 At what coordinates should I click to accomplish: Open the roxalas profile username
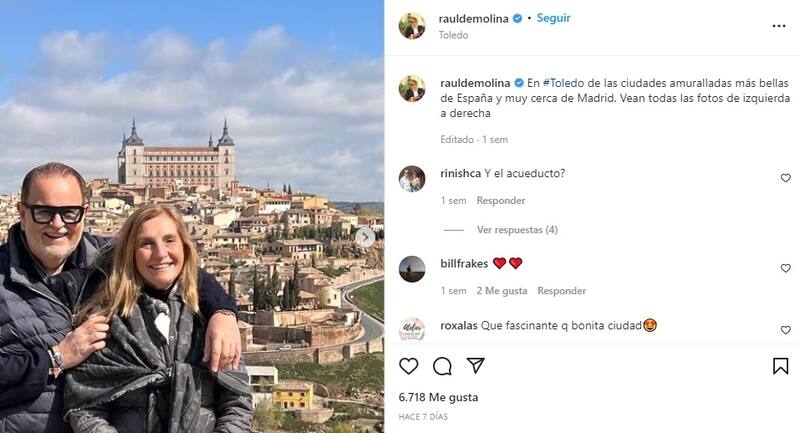coord(459,325)
